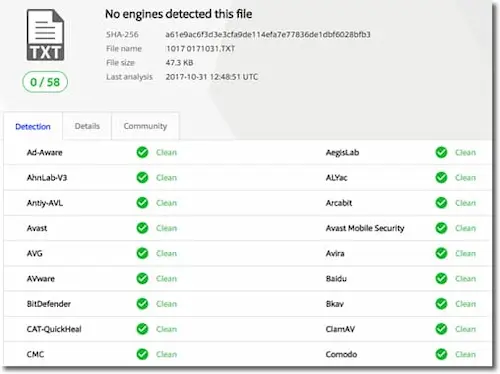This screenshot has width=500, height=374.
Task: Click the AegisLab engine name
Action: point(342,153)
